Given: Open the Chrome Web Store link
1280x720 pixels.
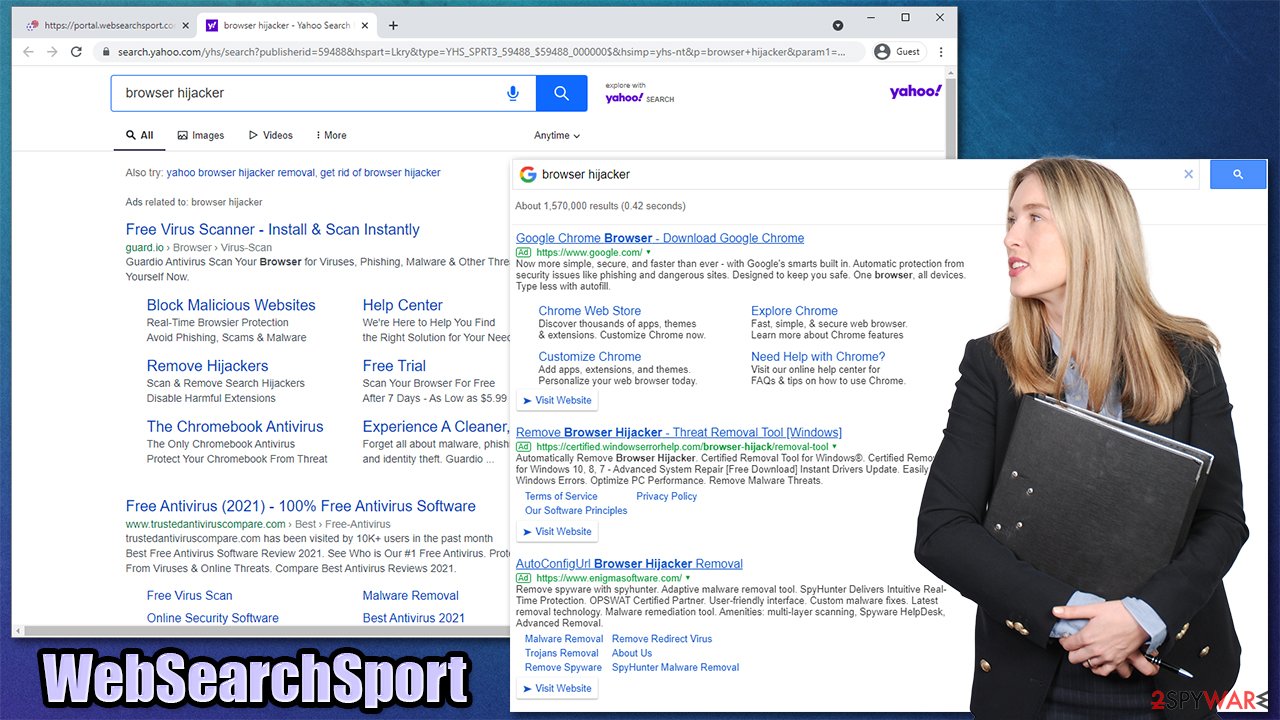Looking at the screenshot, I should [590, 311].
